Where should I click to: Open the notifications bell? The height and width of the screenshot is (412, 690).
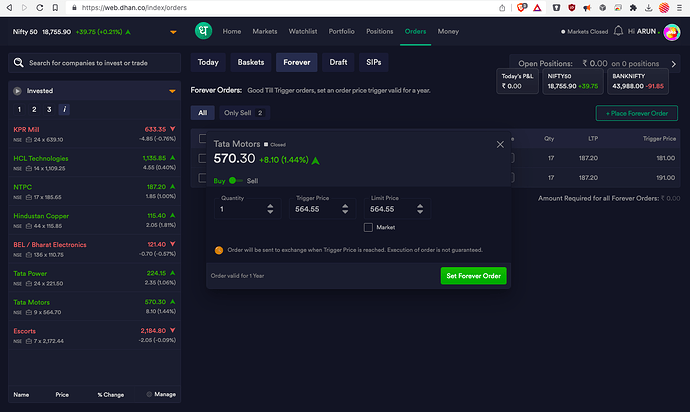(618, 31)
